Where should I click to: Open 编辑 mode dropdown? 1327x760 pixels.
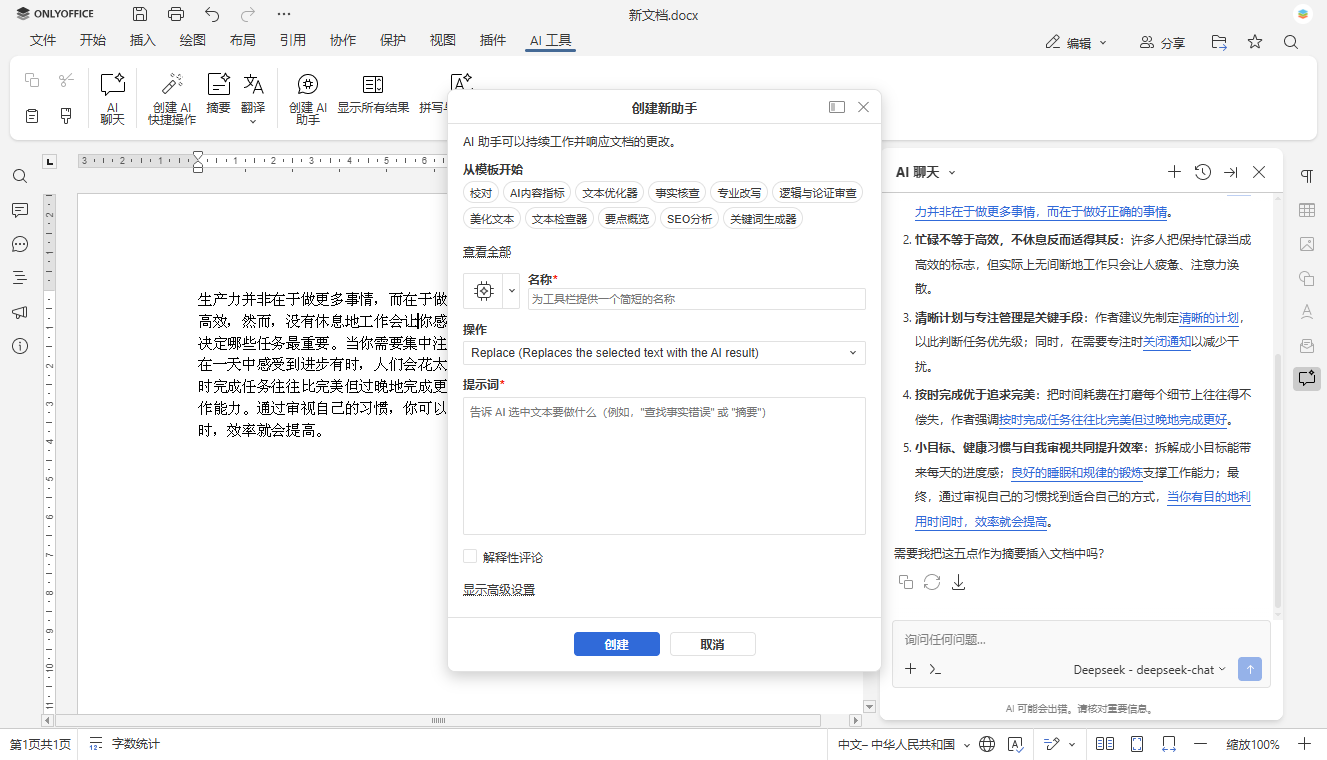[1077, 42]
